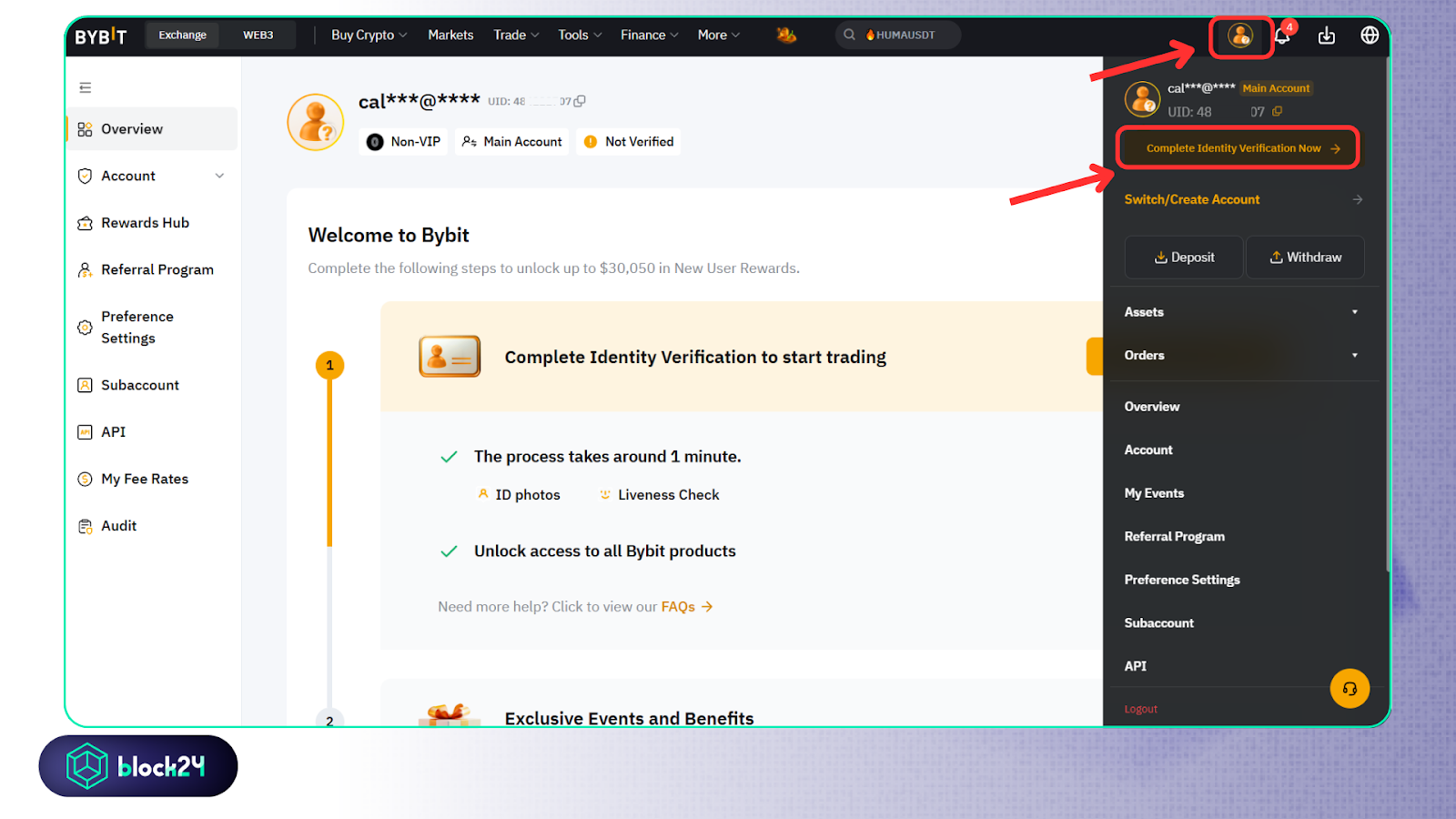The height and width of the screenshot is (819, 1456).
Task: Open Overview in dropdown panel
Action: click(x=1152, y=407)
